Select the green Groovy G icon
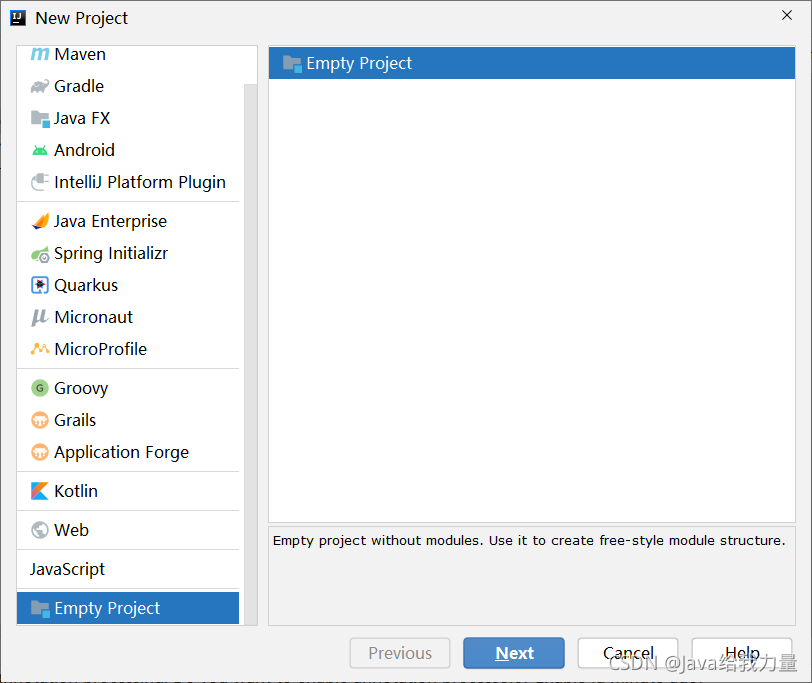The height and width of the screenshot is (683, 812). (39, 388)
